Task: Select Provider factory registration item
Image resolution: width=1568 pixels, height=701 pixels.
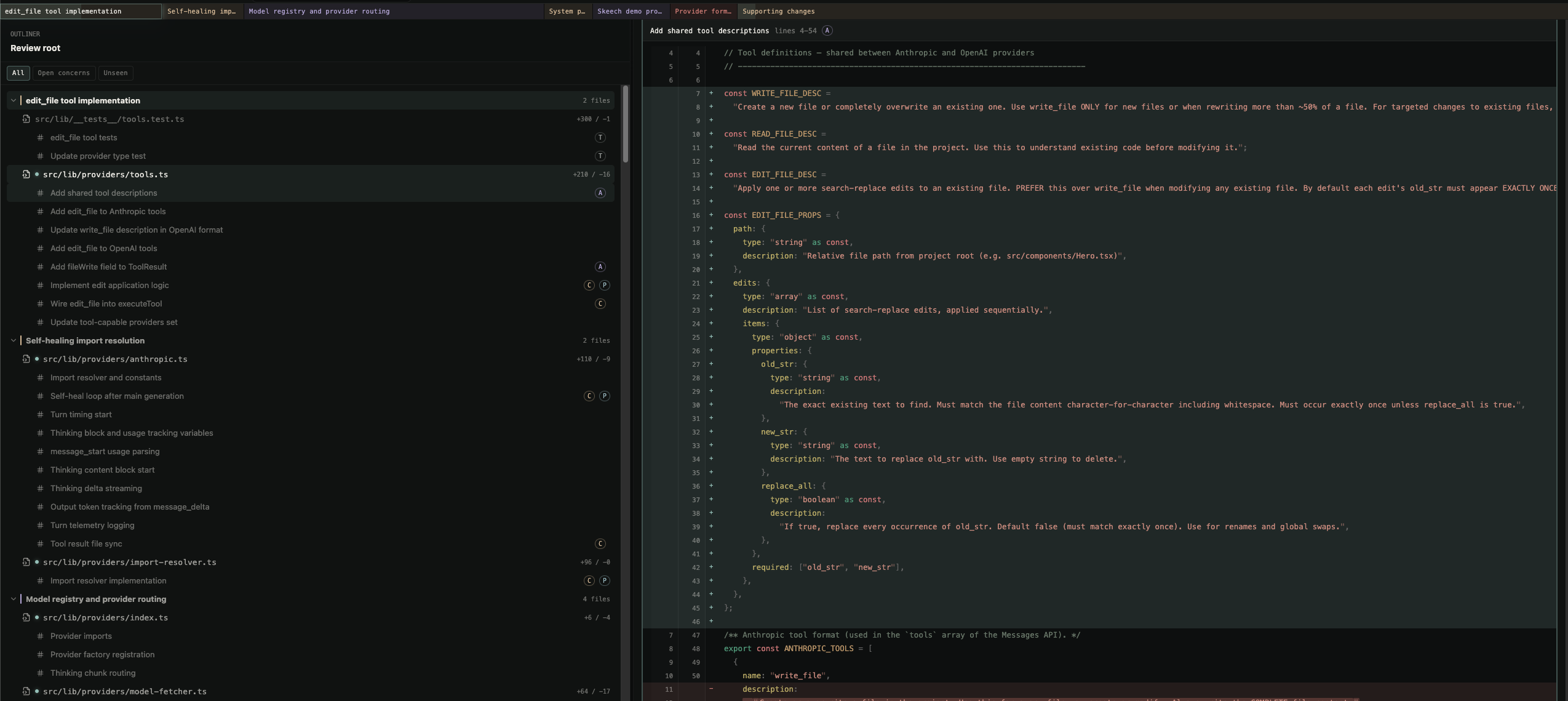Action: pyautogui.click(x=311, y=654)
